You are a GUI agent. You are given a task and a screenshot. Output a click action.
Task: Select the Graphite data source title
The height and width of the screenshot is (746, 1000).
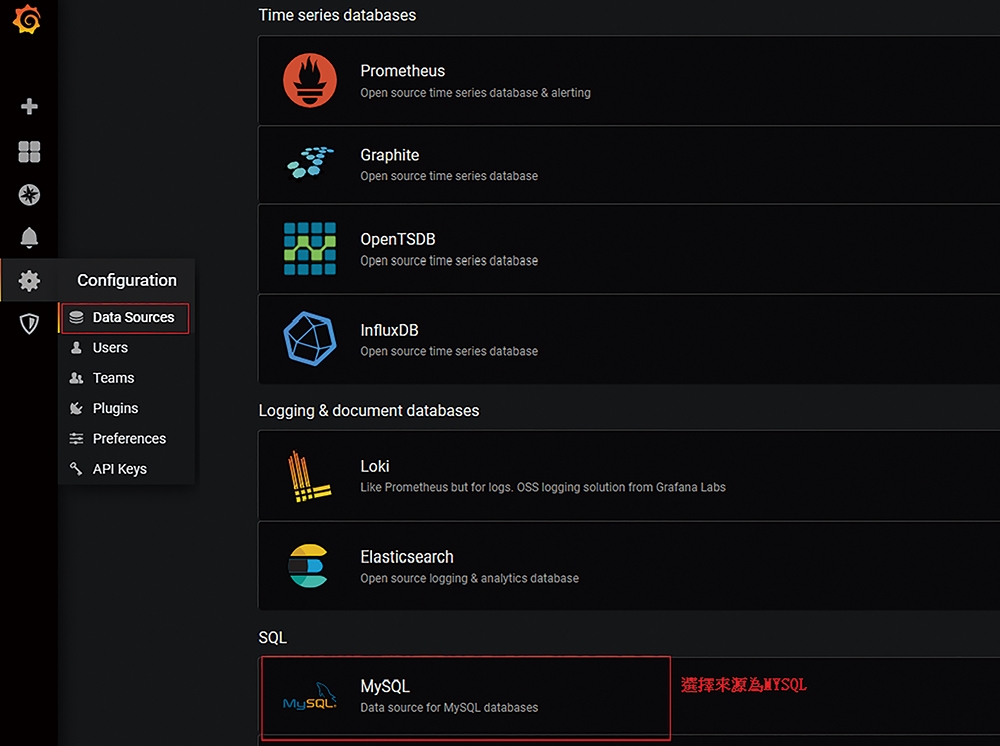point(390,155)
